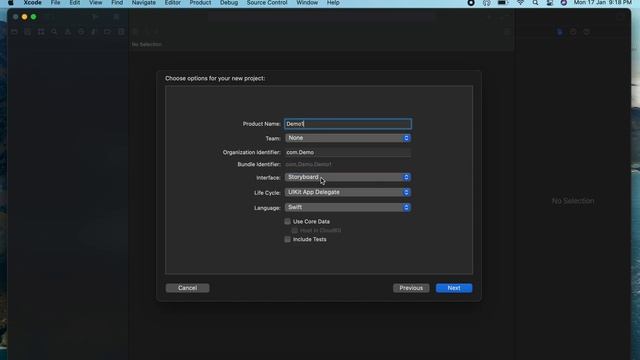The width and height of the screenshot is (640, 360).
Task: Open the Debug menu
Action: click(229, 3)
